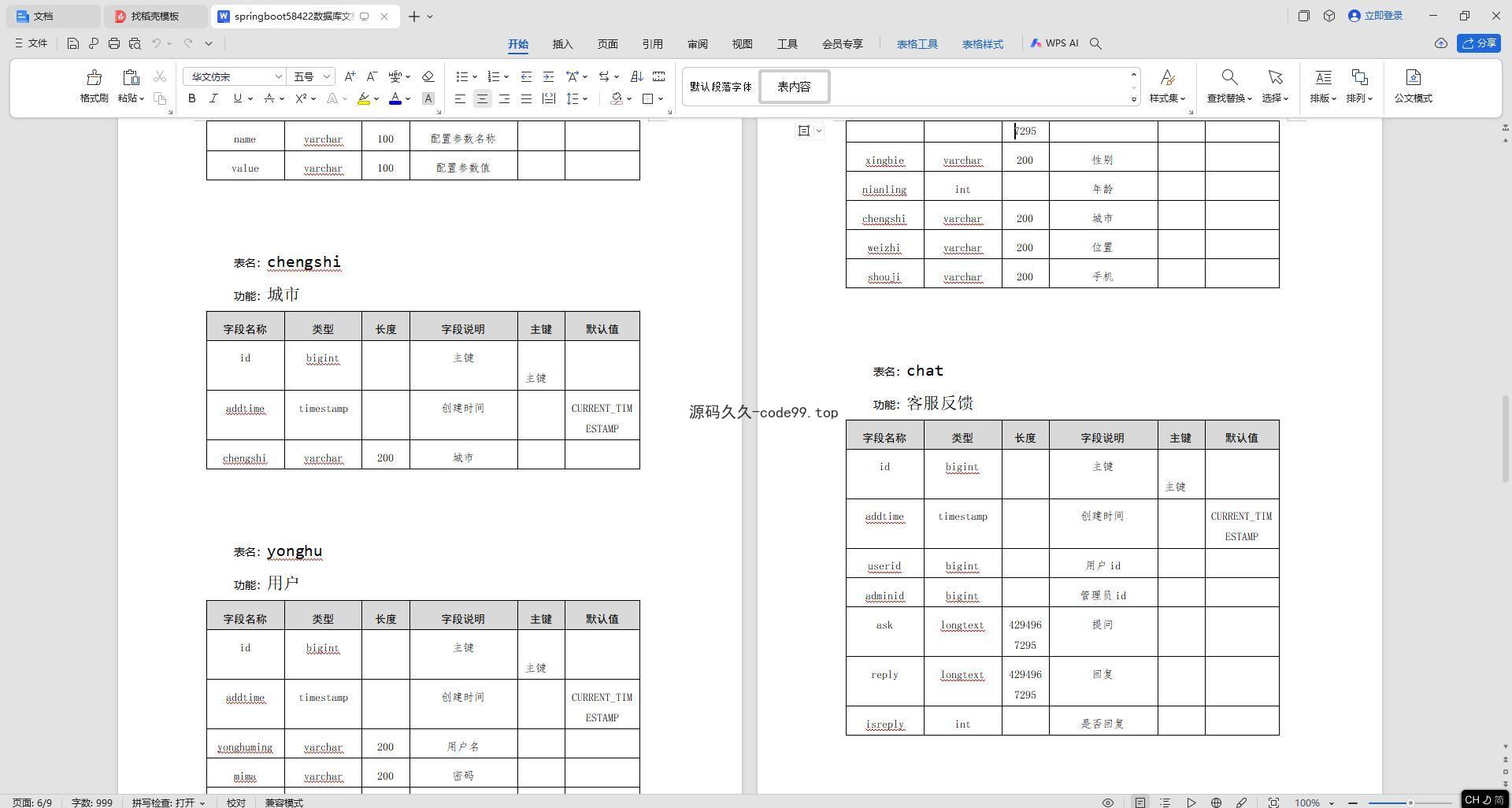The height and width of the screenshot is (808, 1512).
Task: Click the eraser Clear Formatting icon
Action: tap(428, 76)
